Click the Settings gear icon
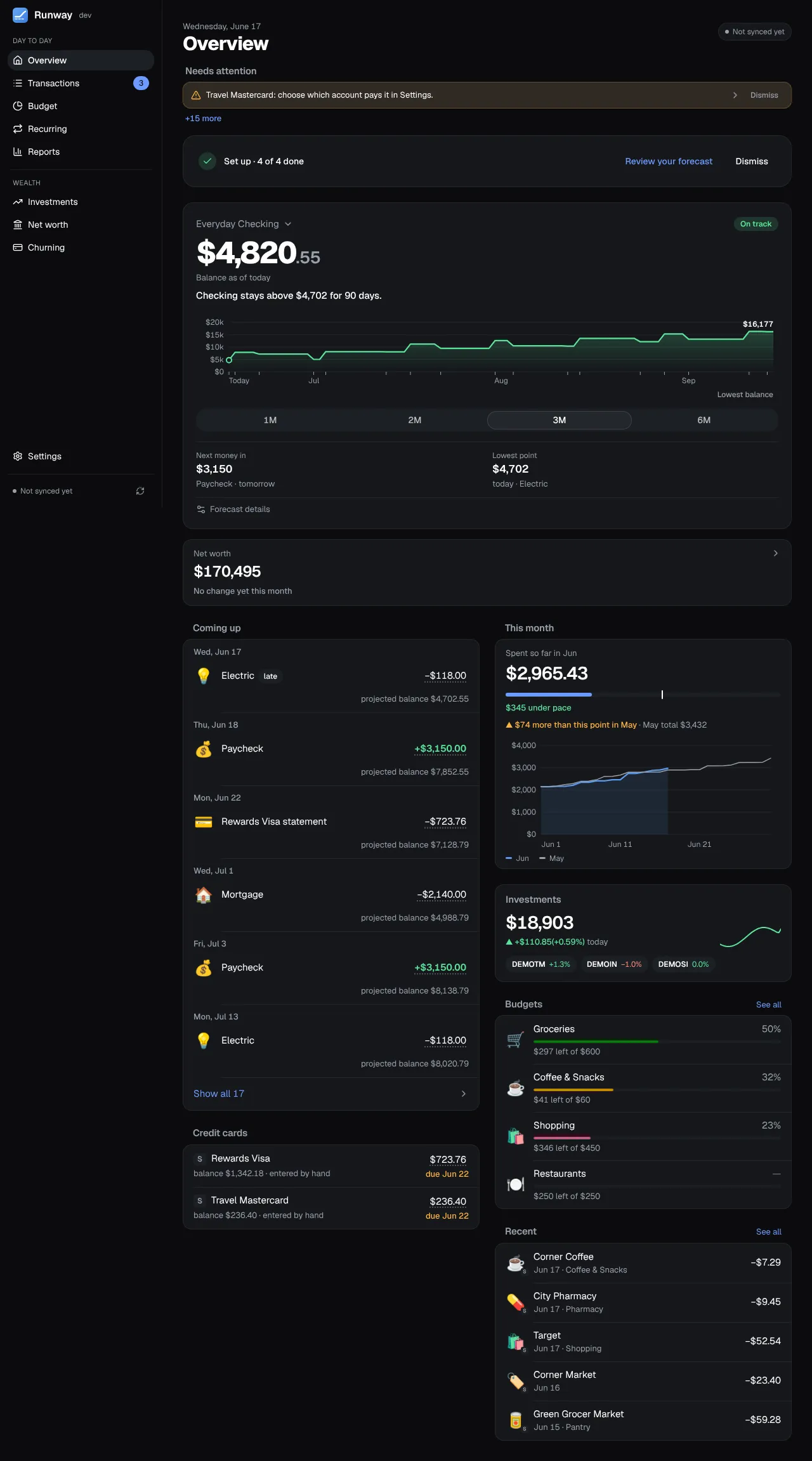812x1461 pixels. point(18,456)
